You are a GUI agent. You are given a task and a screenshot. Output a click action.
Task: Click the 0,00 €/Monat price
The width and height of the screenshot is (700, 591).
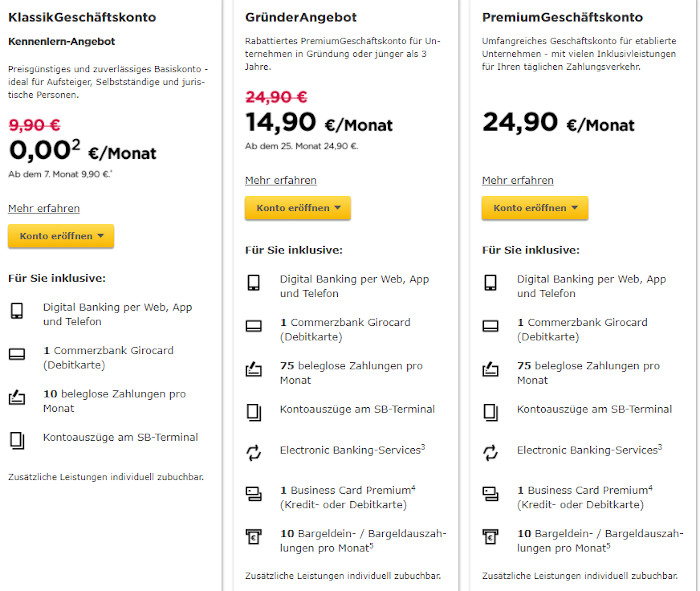pos(82,151)
